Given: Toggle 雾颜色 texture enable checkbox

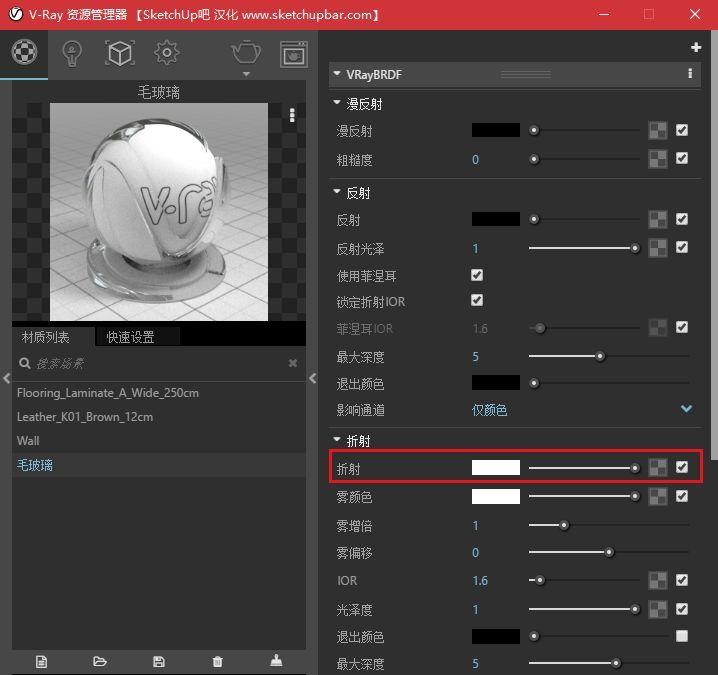Looking at the screenshot, I should [682, 496].
